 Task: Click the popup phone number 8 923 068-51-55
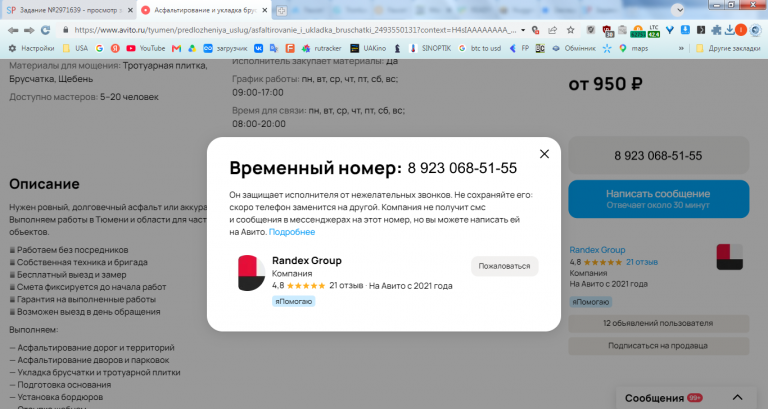click(x=462, y=168)
